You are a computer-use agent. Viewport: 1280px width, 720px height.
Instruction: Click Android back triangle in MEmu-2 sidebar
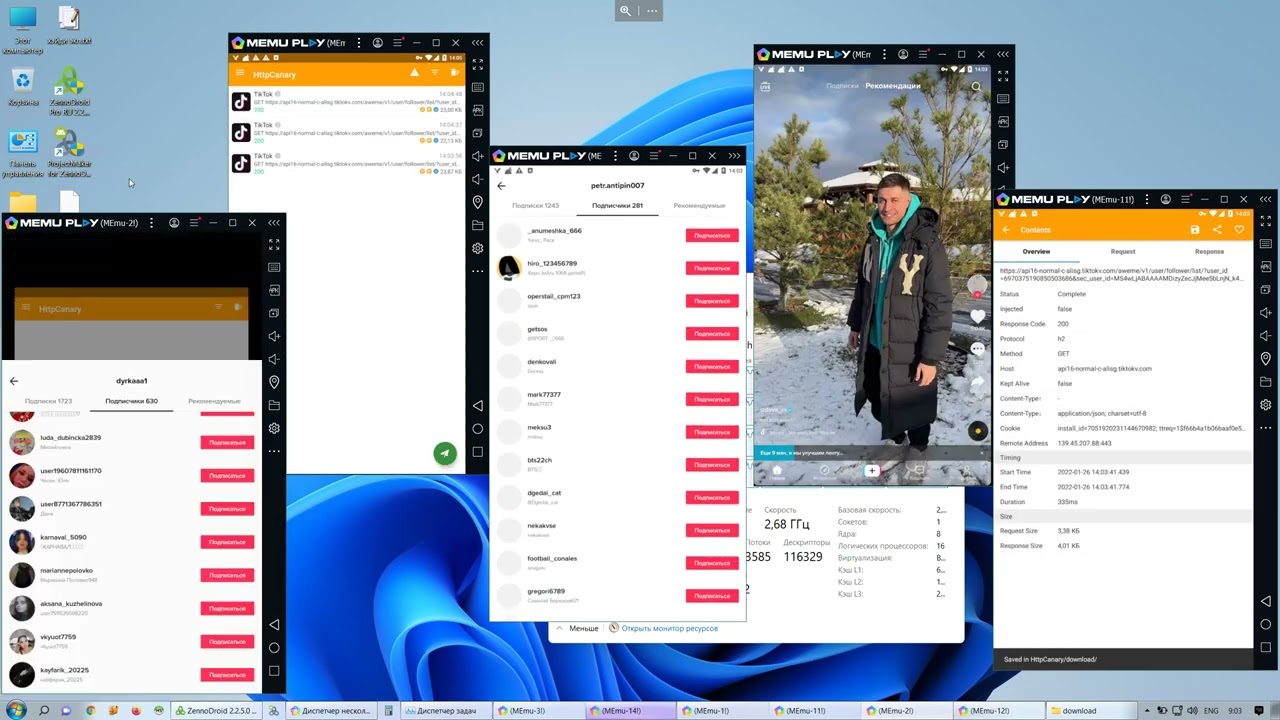[274, 625]
